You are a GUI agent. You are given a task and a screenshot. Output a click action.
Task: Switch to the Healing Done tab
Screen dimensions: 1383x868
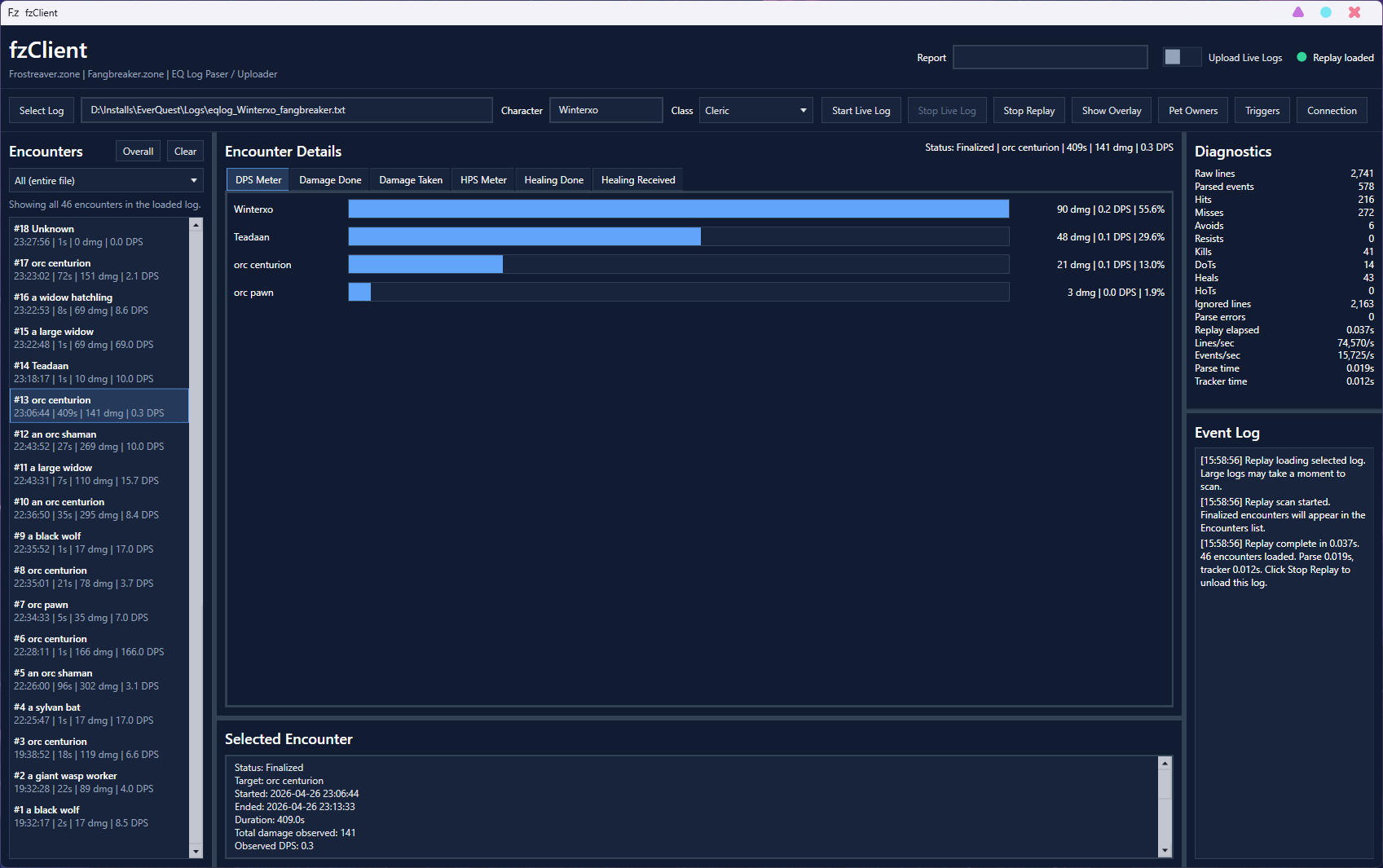tap(554, 180)
